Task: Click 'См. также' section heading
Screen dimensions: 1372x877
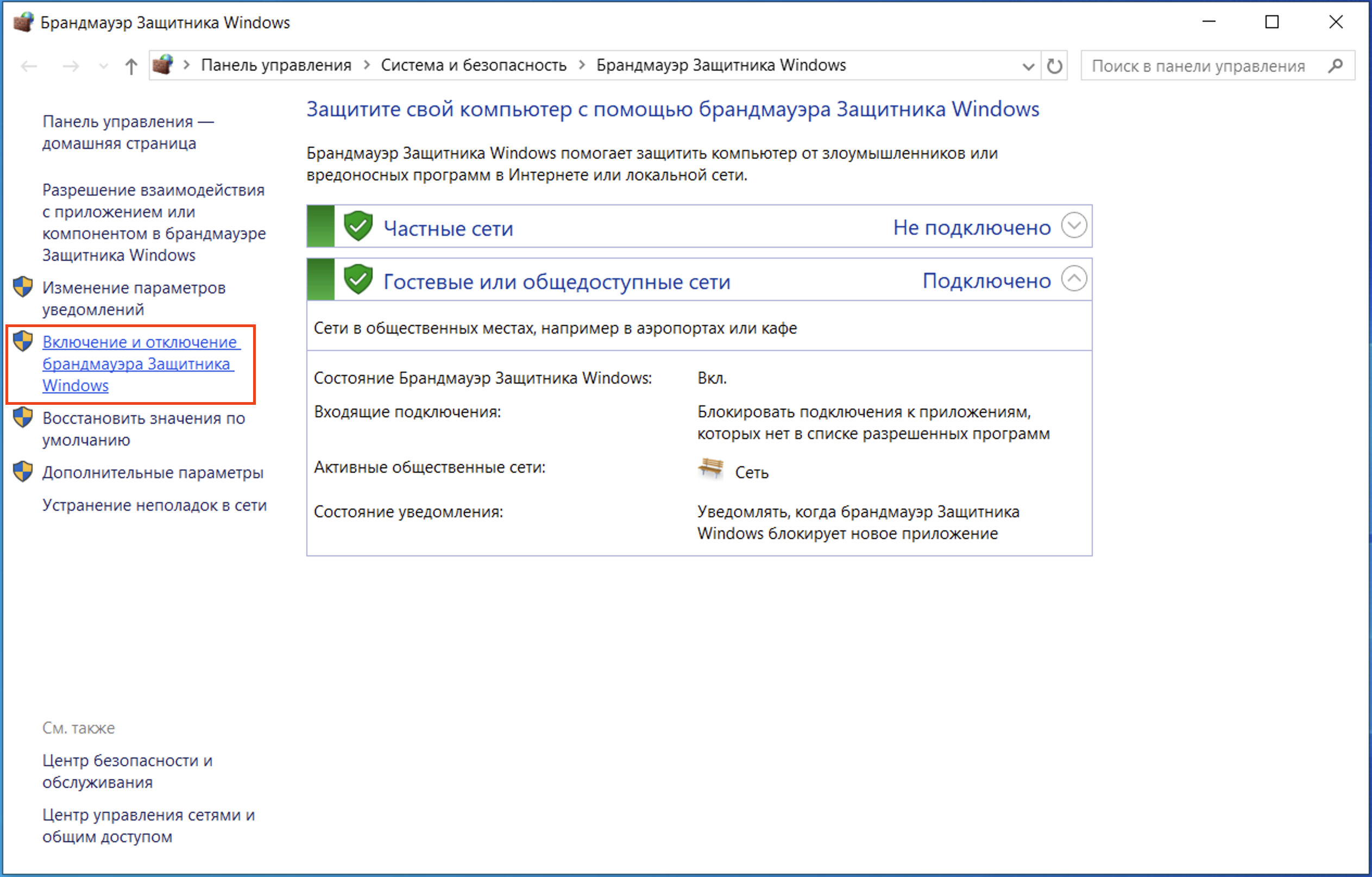Action: coord(79,728)
